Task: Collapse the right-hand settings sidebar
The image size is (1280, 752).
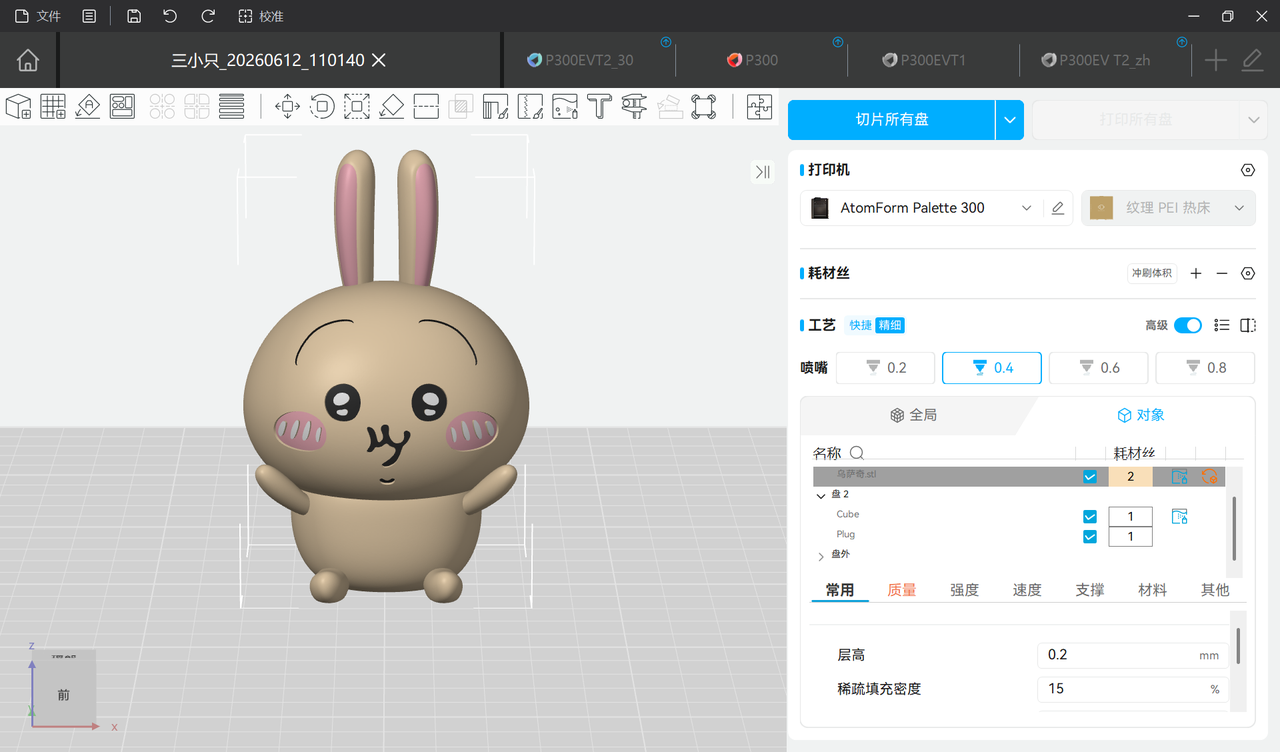Action: point(763,172)
